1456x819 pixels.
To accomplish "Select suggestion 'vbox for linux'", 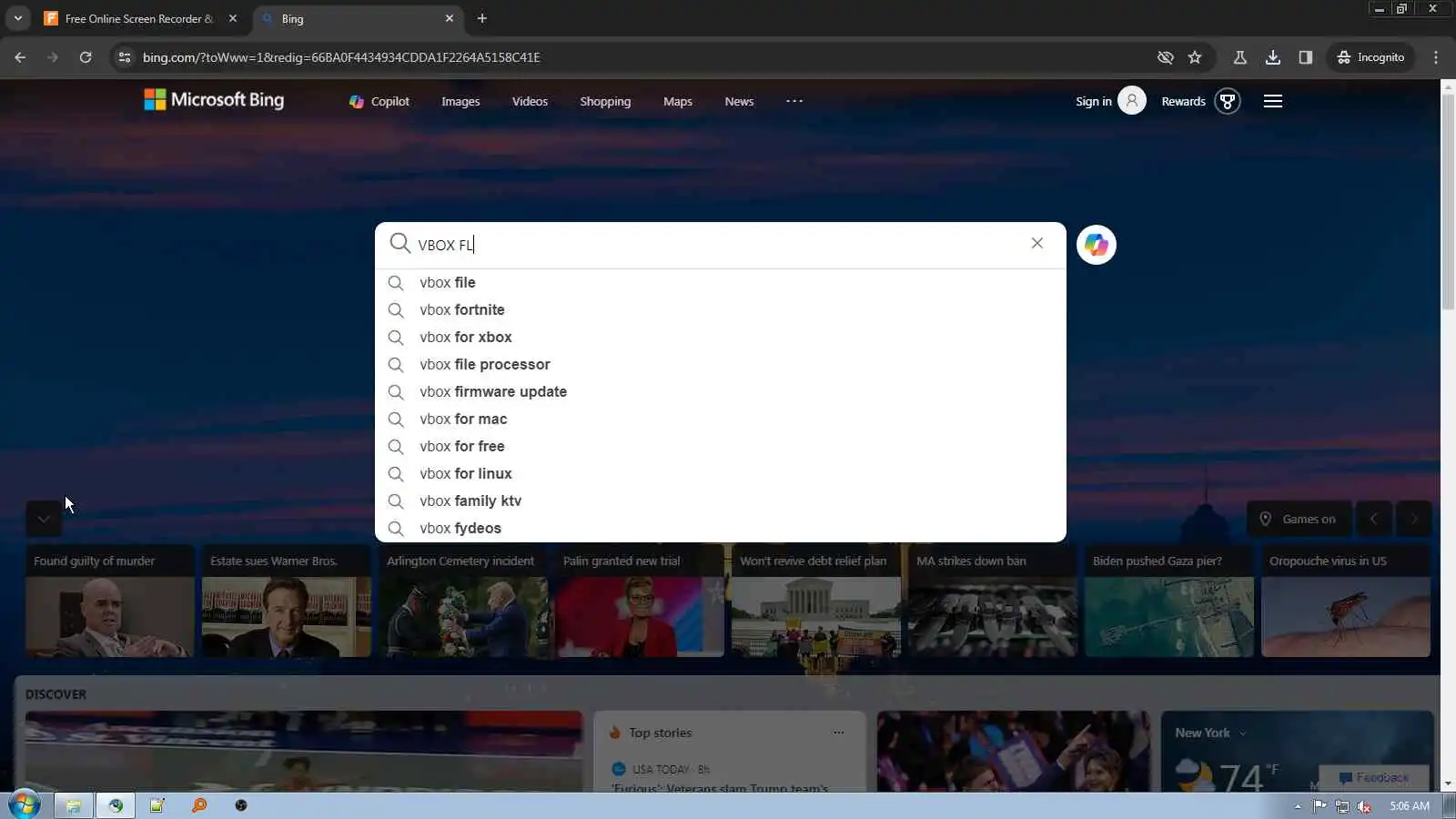I will point(721,474).
